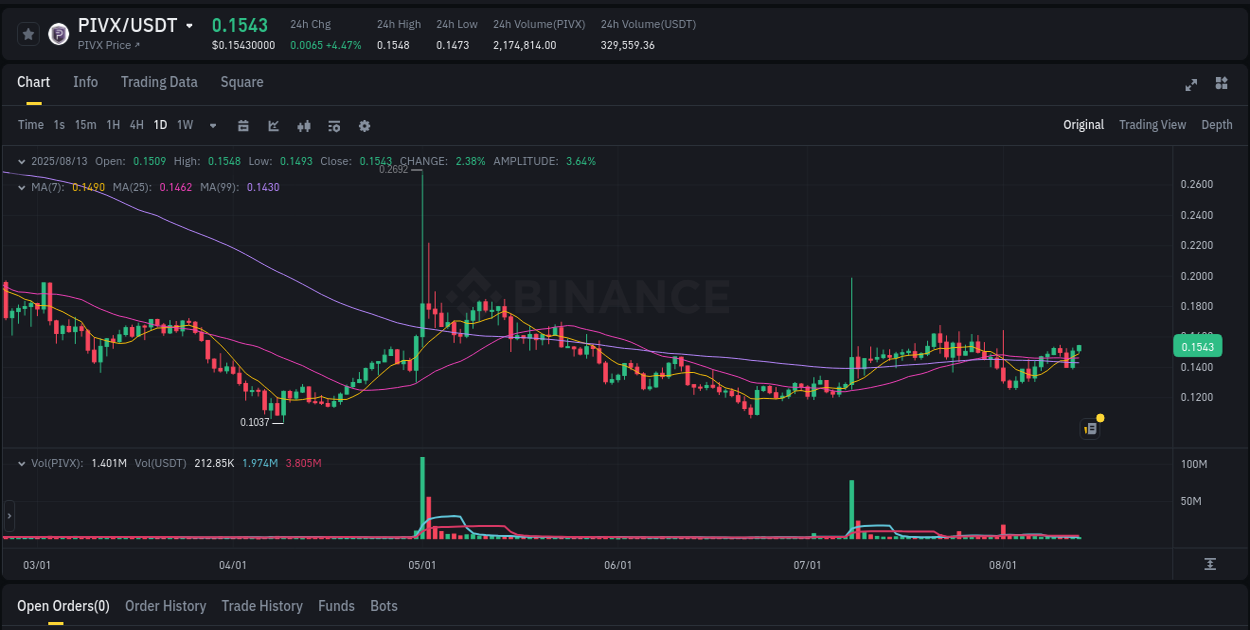This screenshot has width=1250, height=630.
Task: Open chart settings via gear icon
Action: point(364,125)
